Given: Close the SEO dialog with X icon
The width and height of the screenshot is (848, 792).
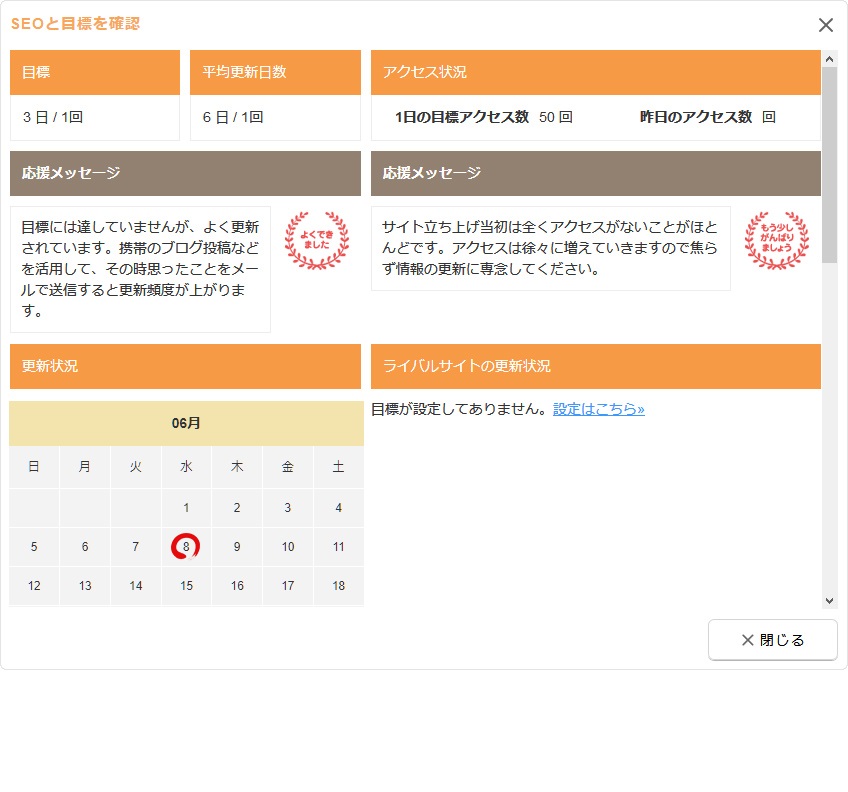Looking at the screenshot, I should pos(825,25).
